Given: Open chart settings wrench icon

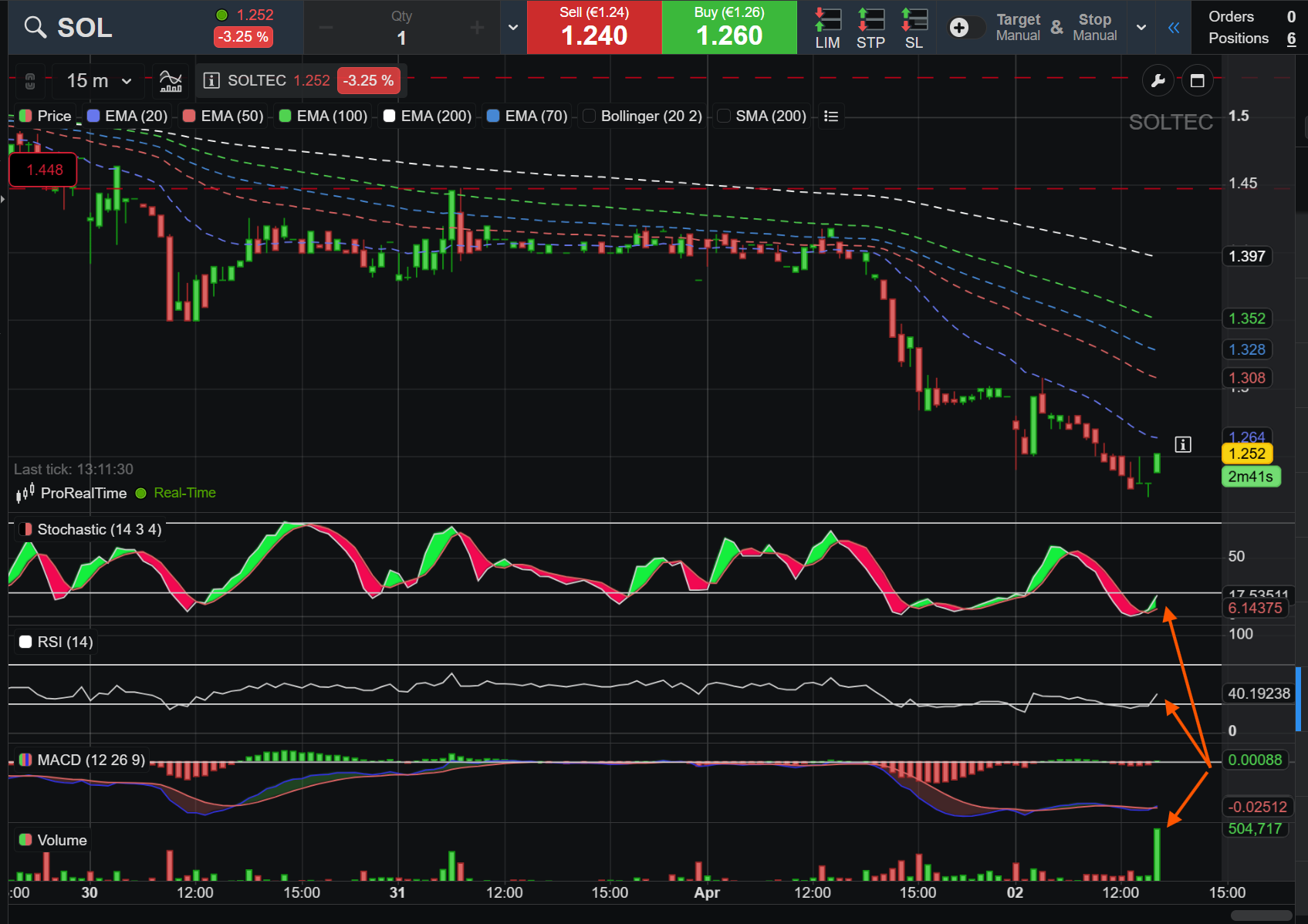Looking at the screenshot, I should click(1158, 80).
